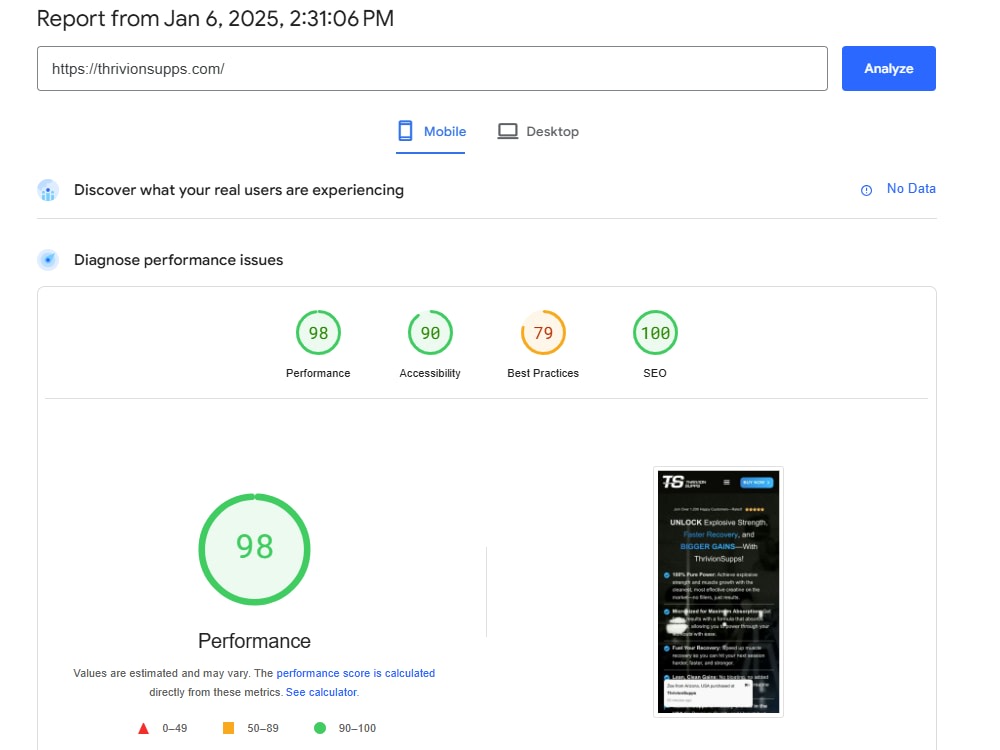Switch to the Desktop tab
The width and height of the screenshot is (1000, 750).
pos(538,131)
